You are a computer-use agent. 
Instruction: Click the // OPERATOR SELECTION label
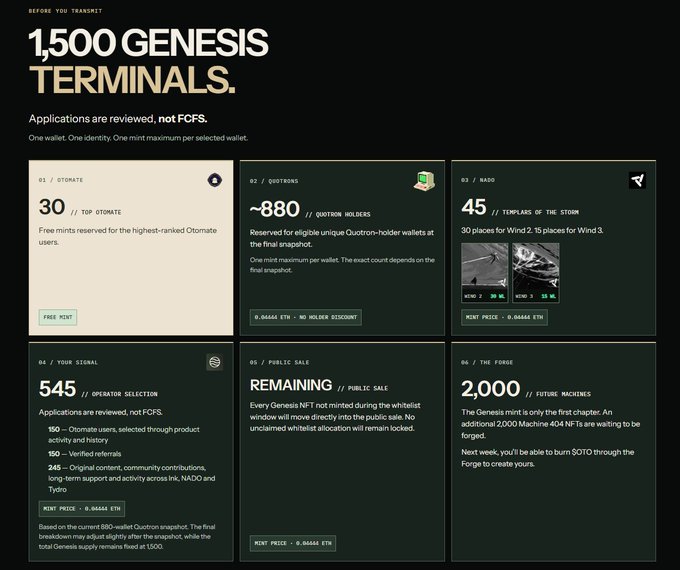119,394
